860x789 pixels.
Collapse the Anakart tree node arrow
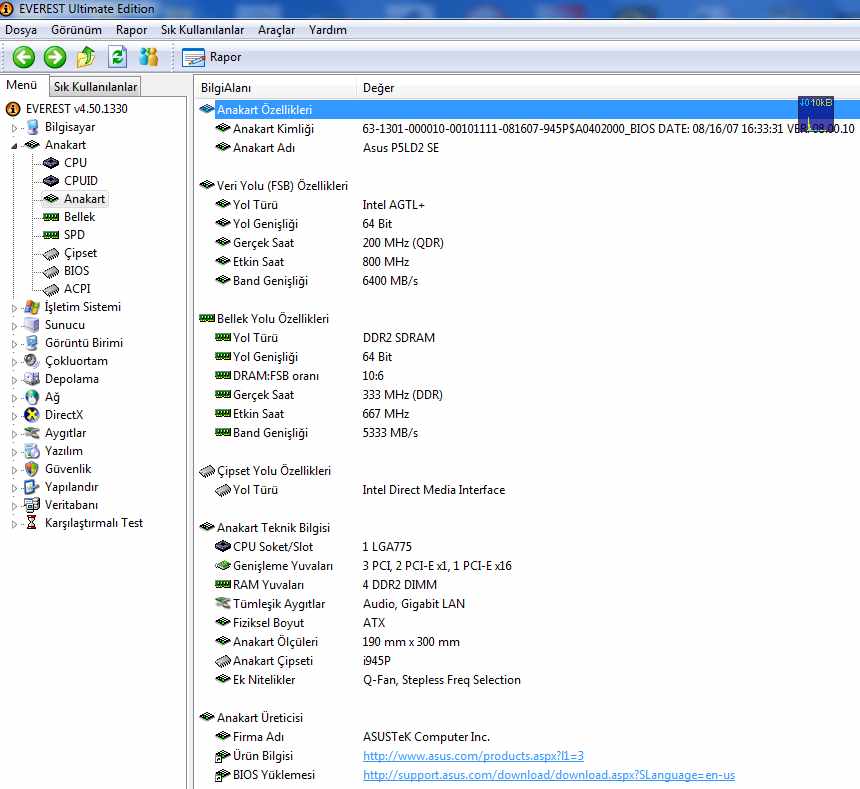(15, 146)
